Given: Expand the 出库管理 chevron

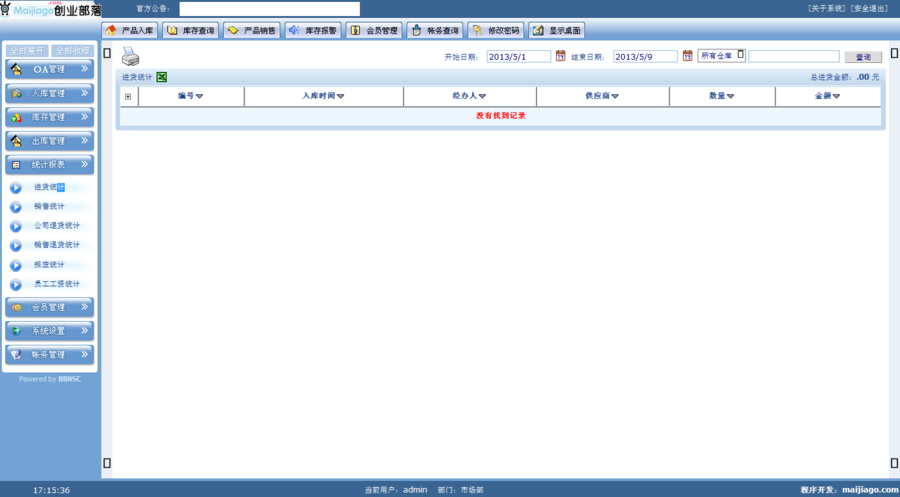Looking at the screenshot, I should pos(84,140).
